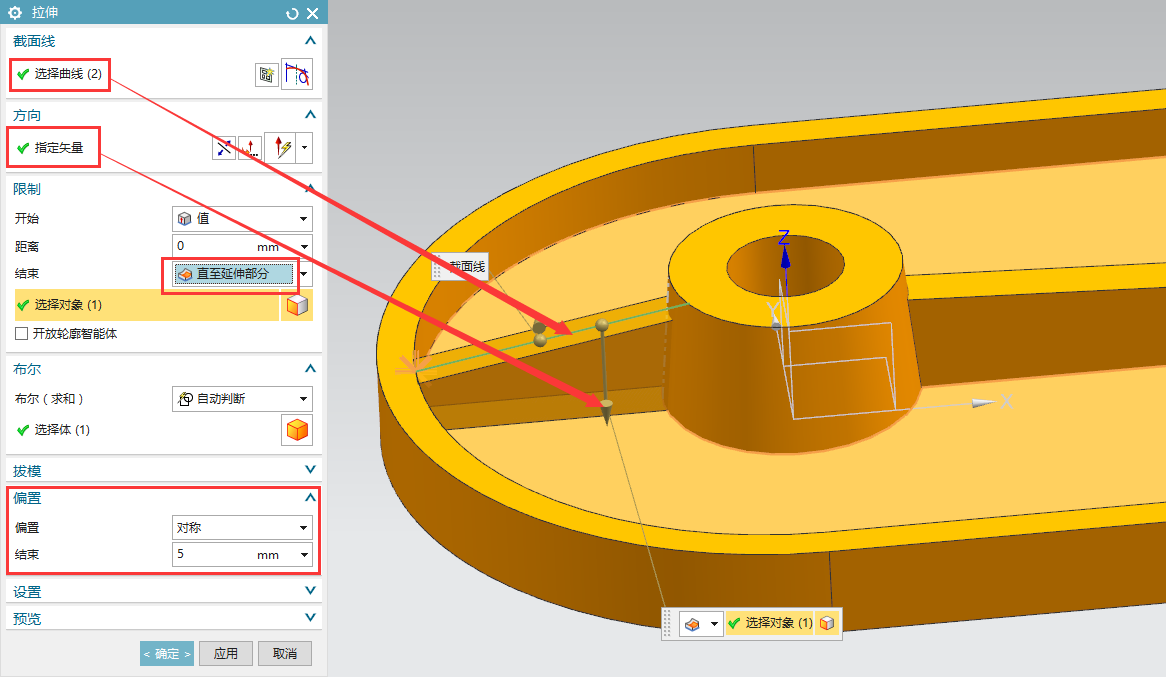Open the 偏置 结束 mm dropdown arrow

[x=304, y=554]
